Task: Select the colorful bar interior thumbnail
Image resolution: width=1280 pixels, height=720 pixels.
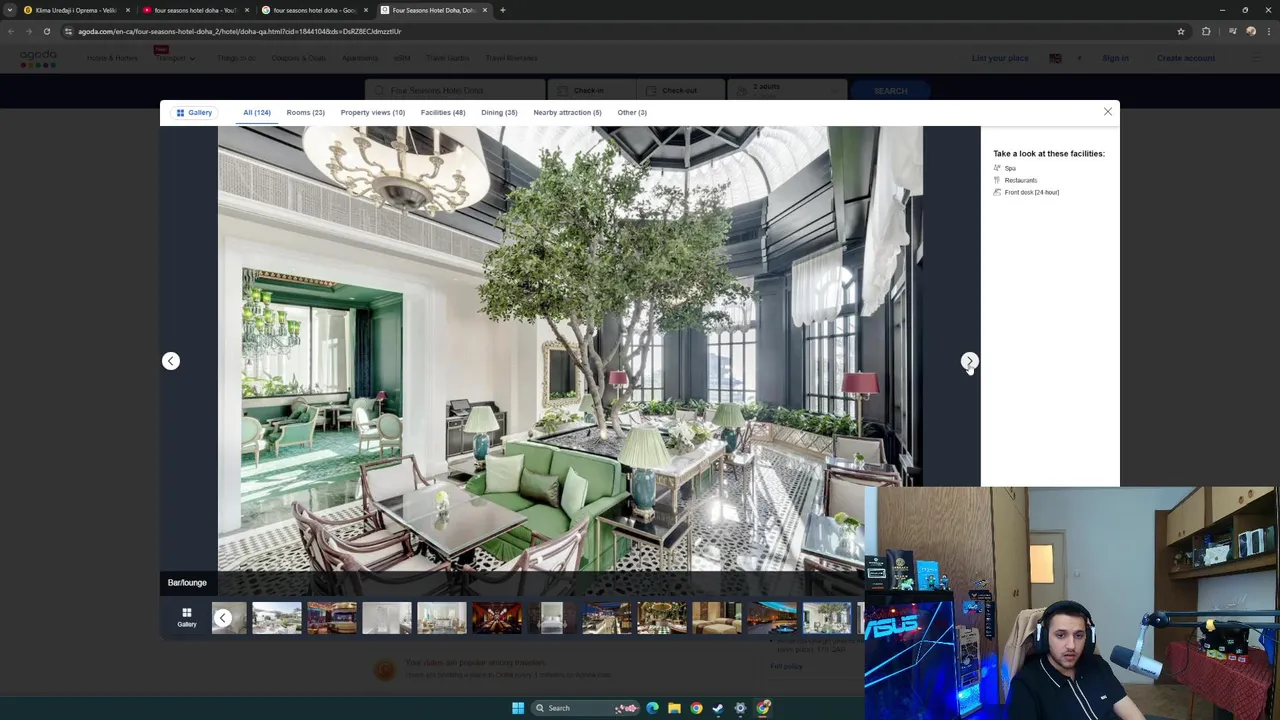Action: click(x=332, y=618)
